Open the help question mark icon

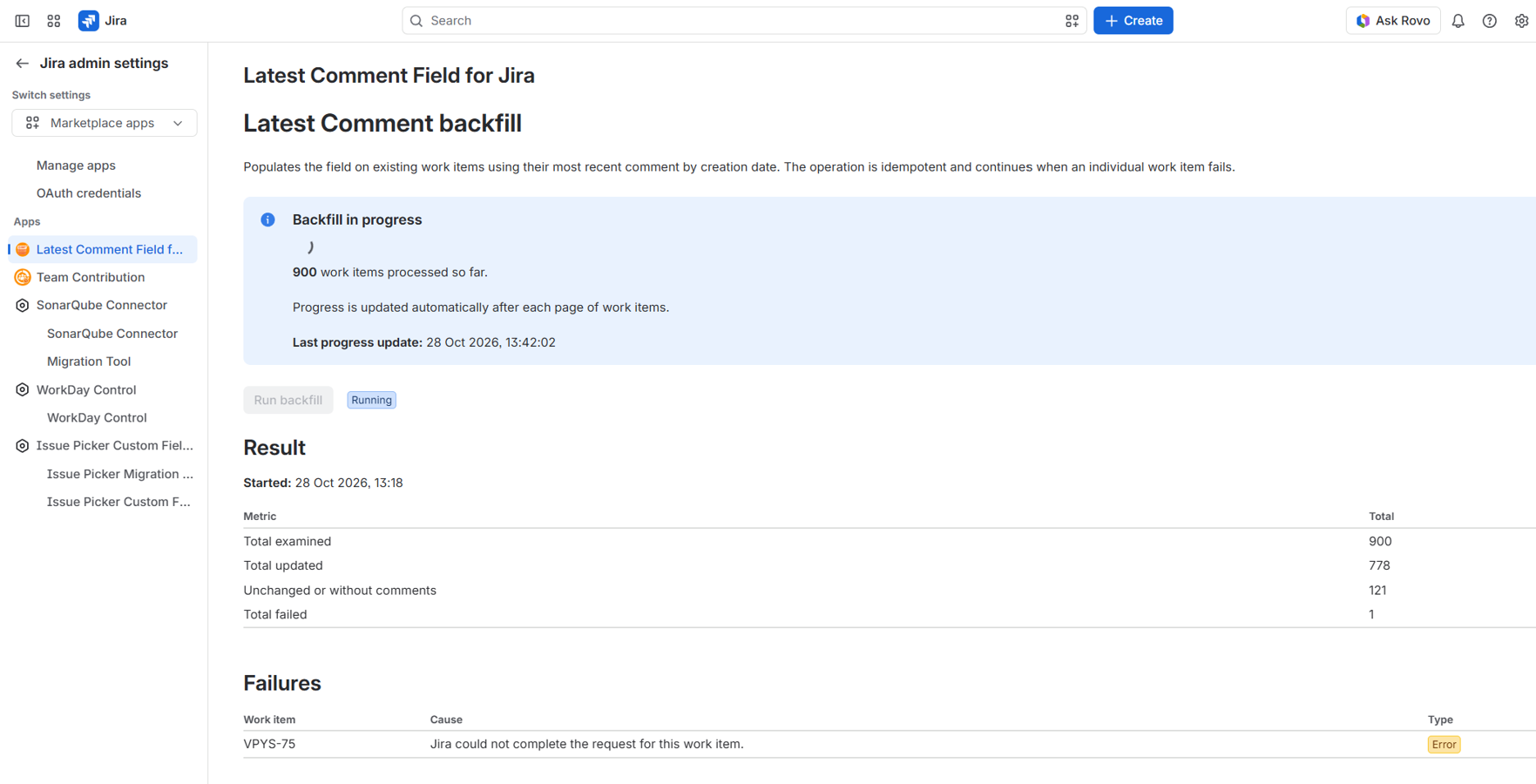click(1490, 21)
